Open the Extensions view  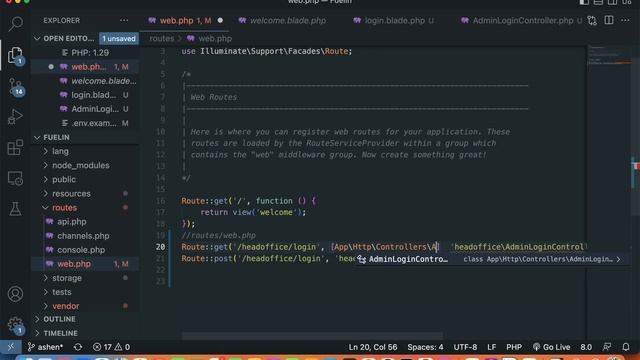coord(16,147)
